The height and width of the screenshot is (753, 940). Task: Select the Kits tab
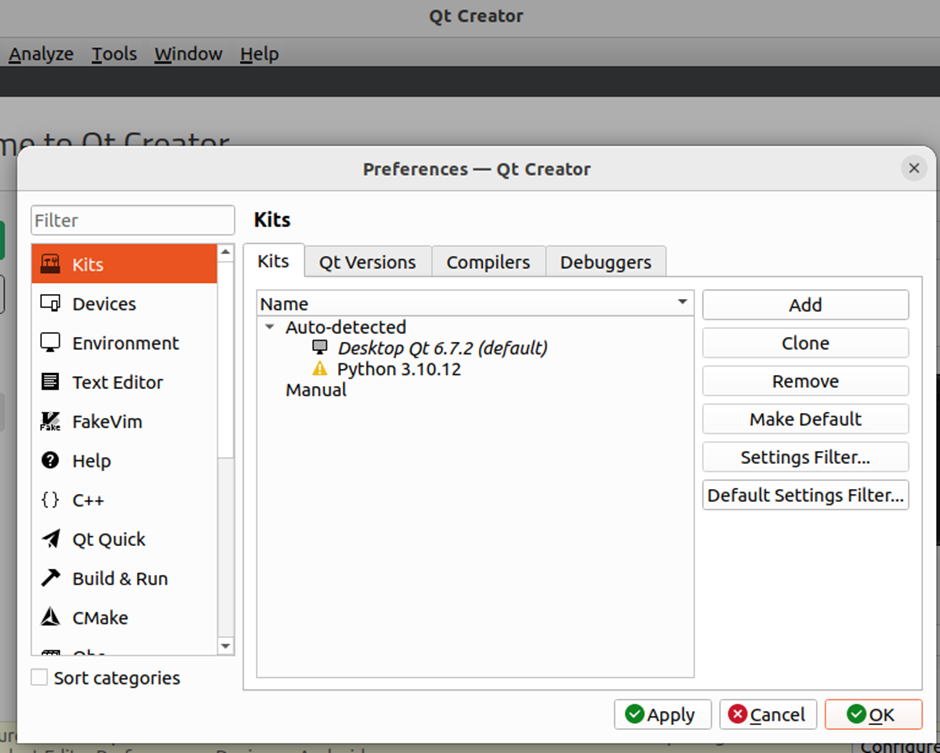click(273, 261)
